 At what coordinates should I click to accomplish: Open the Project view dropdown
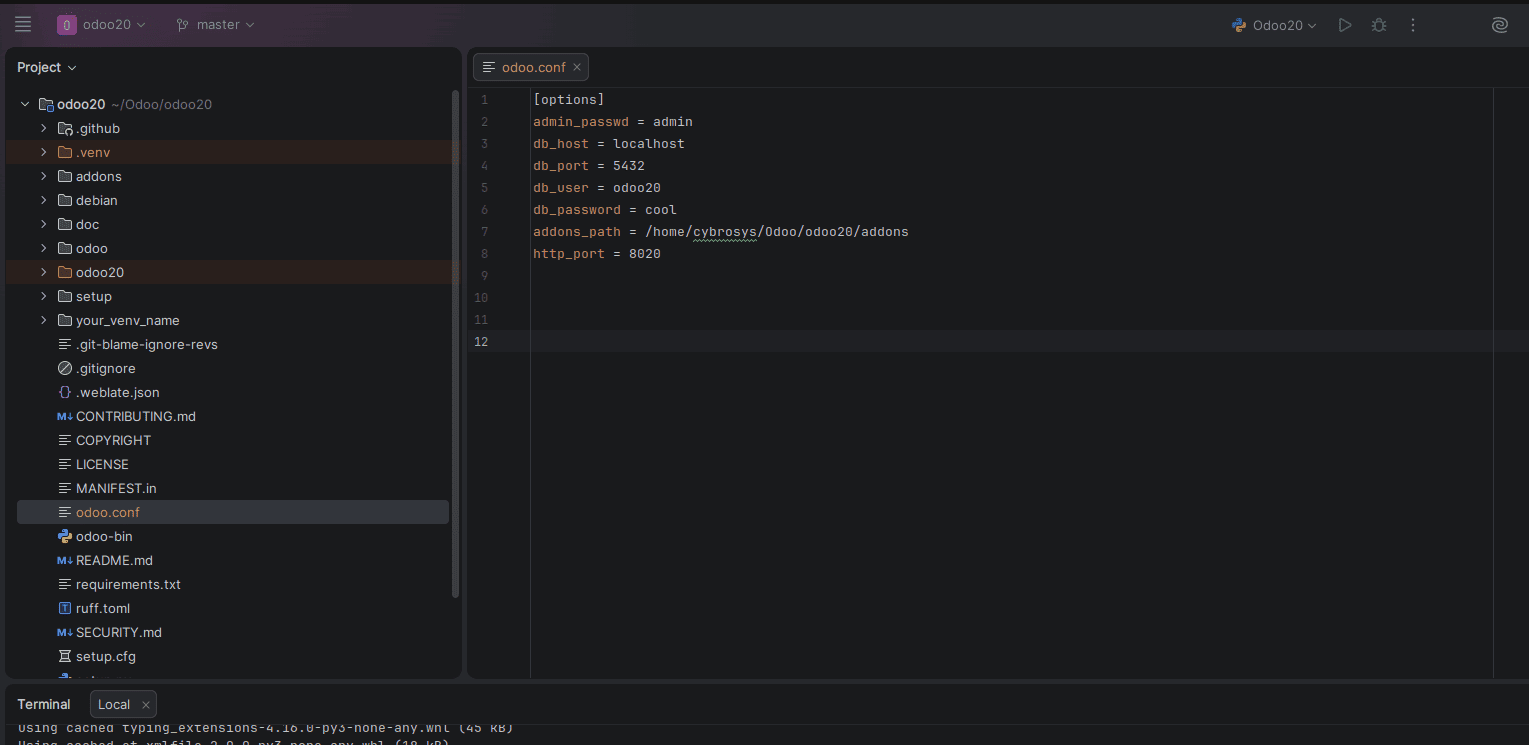(47, 67)
